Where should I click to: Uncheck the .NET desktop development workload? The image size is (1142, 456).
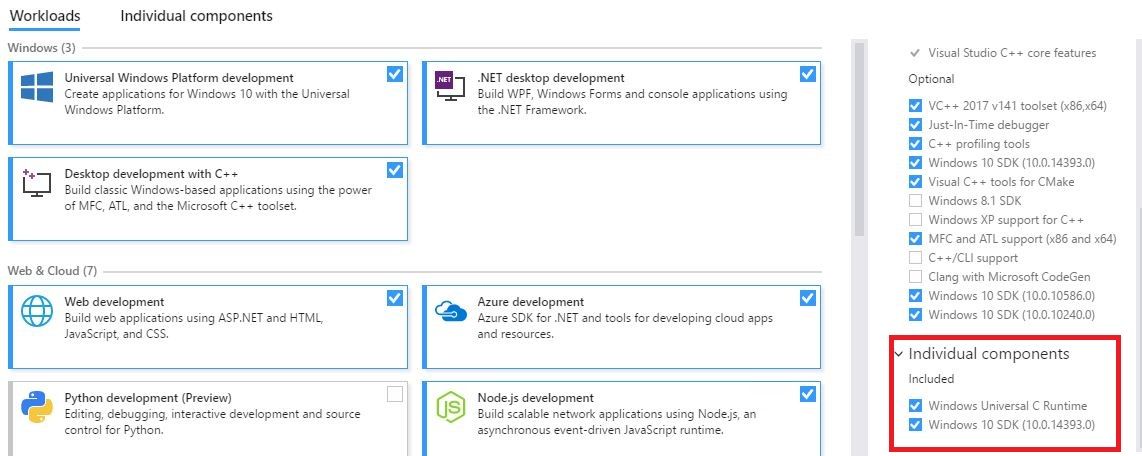(808, 74)
